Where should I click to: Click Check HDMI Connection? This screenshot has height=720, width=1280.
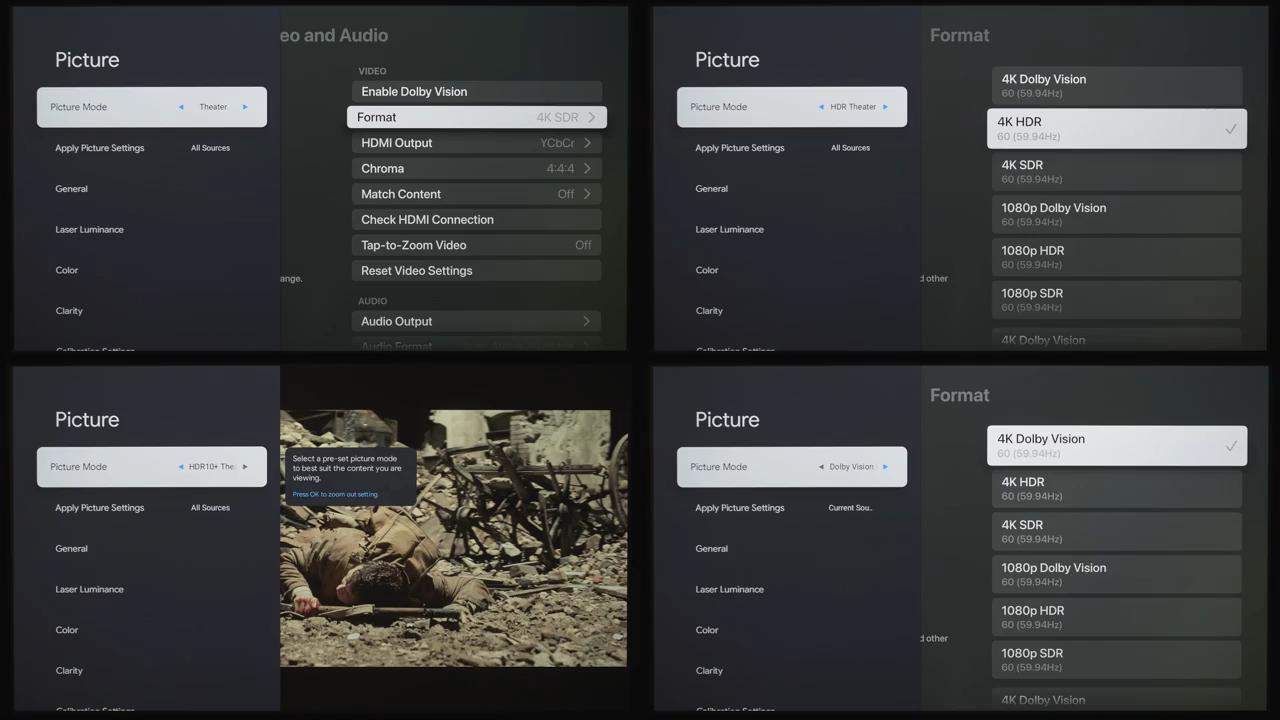pos(476,220)
